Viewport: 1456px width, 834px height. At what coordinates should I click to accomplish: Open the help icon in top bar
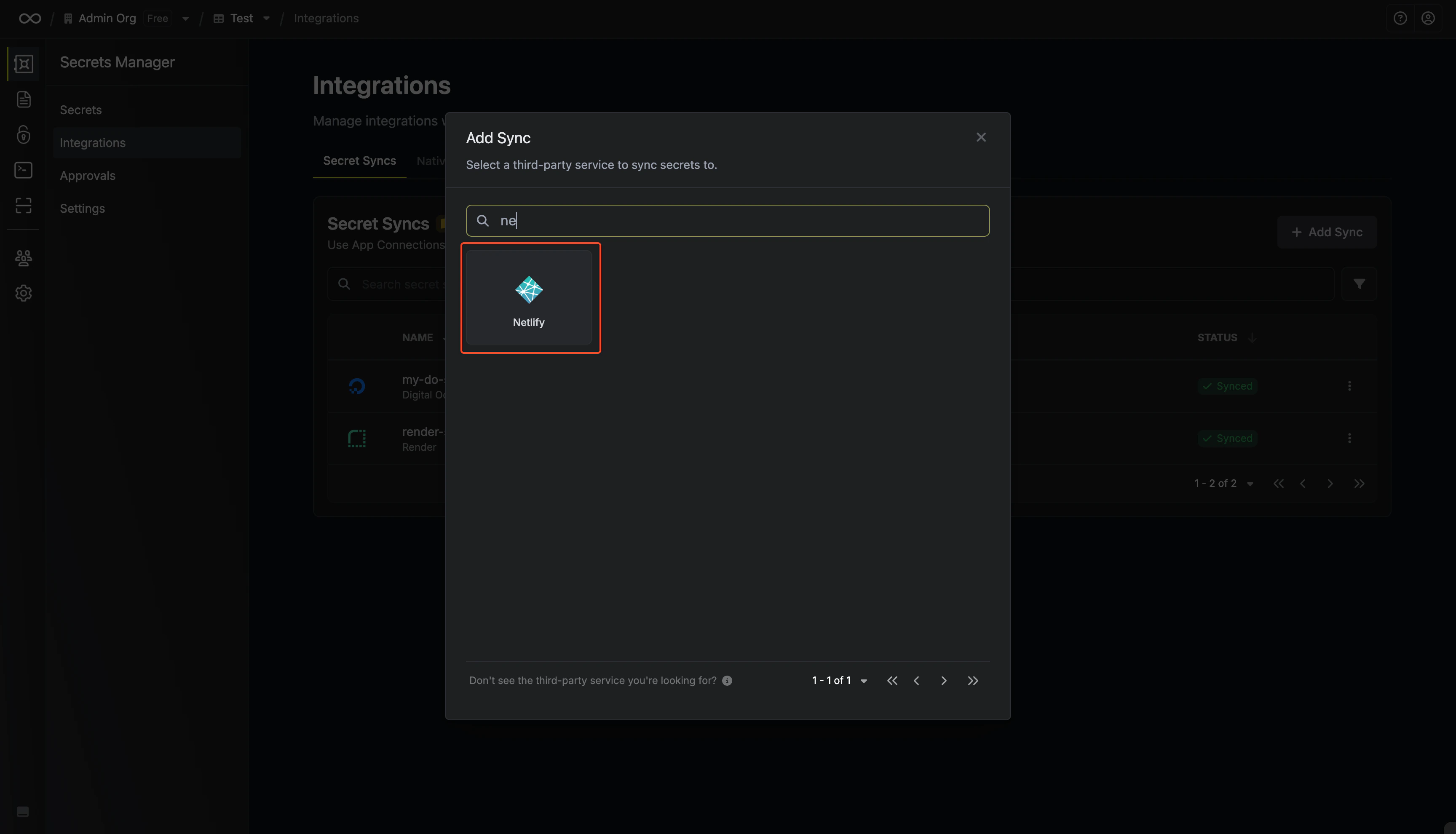(x=1400, y=19)
